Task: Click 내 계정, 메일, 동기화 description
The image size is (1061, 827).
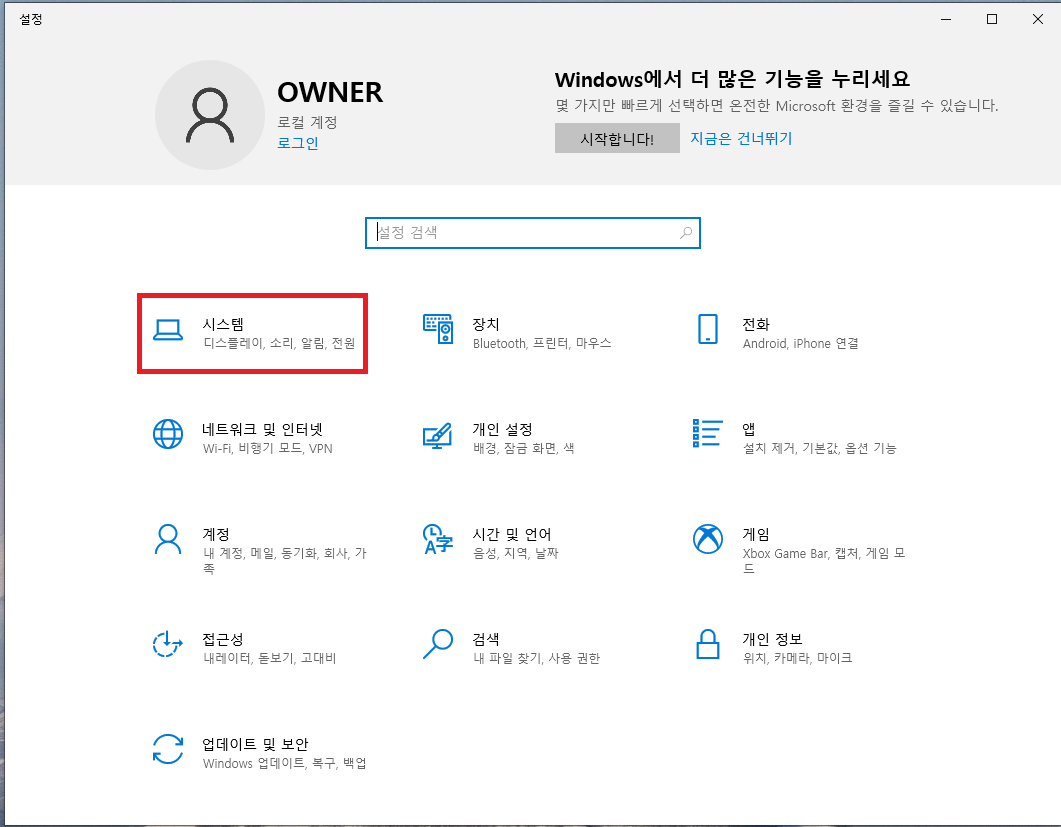Action: [284, 560]
